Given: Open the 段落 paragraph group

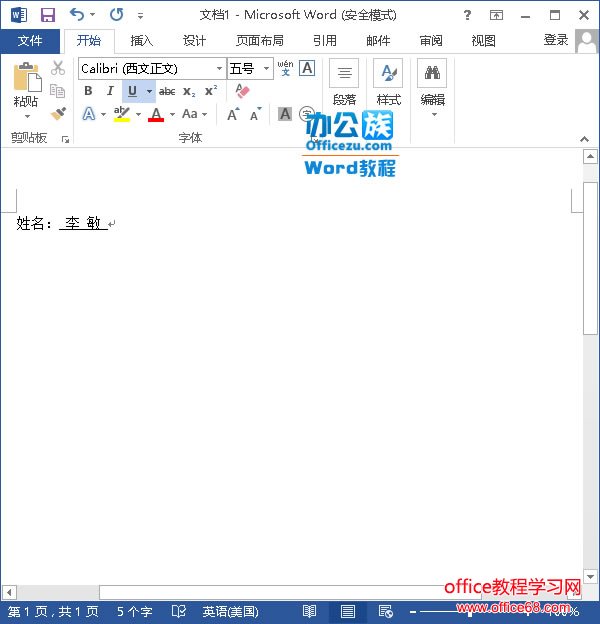Looking at the screenshot, I should (x=344, y=83).
